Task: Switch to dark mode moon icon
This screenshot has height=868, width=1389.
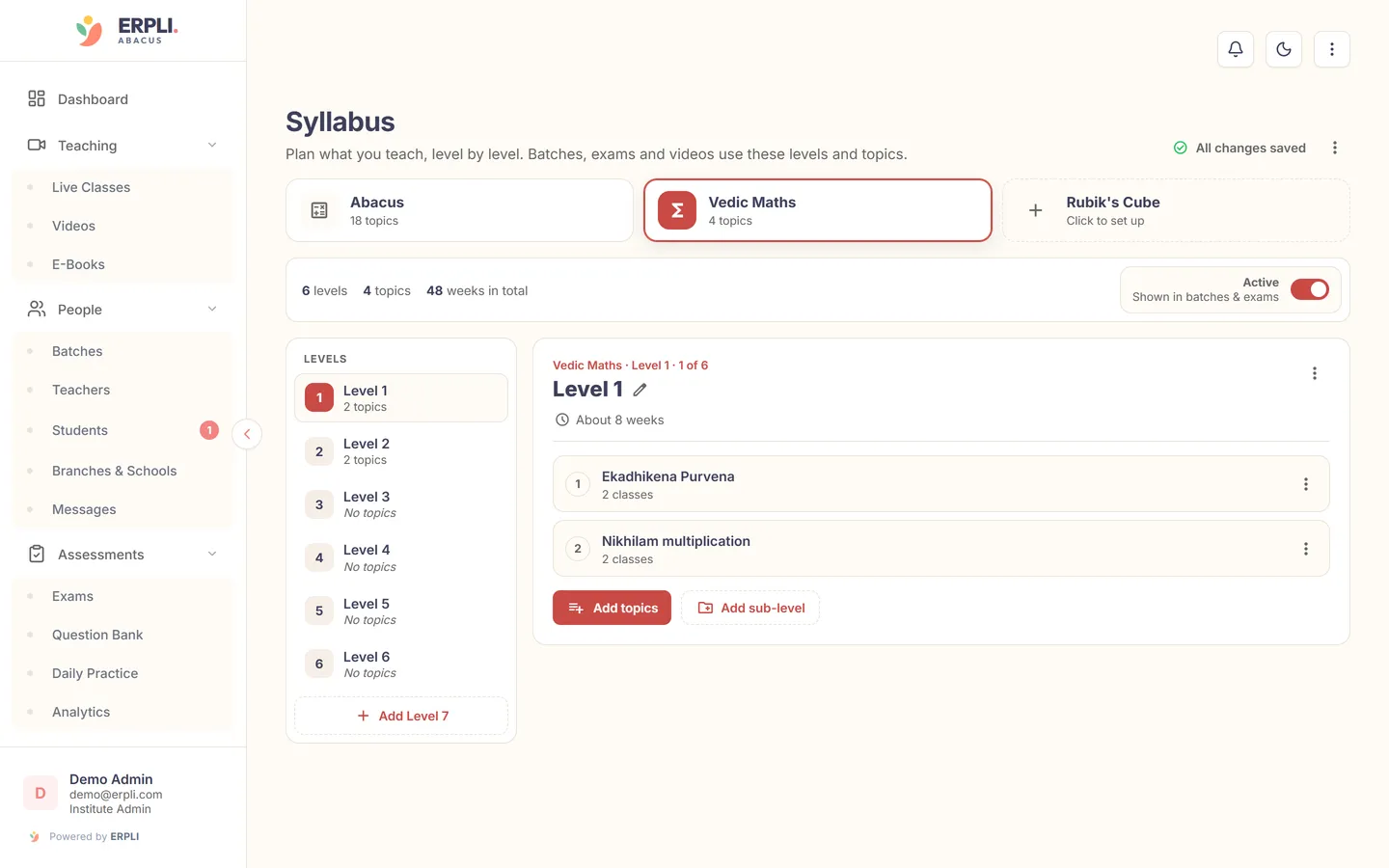Action: [1284, 49]
